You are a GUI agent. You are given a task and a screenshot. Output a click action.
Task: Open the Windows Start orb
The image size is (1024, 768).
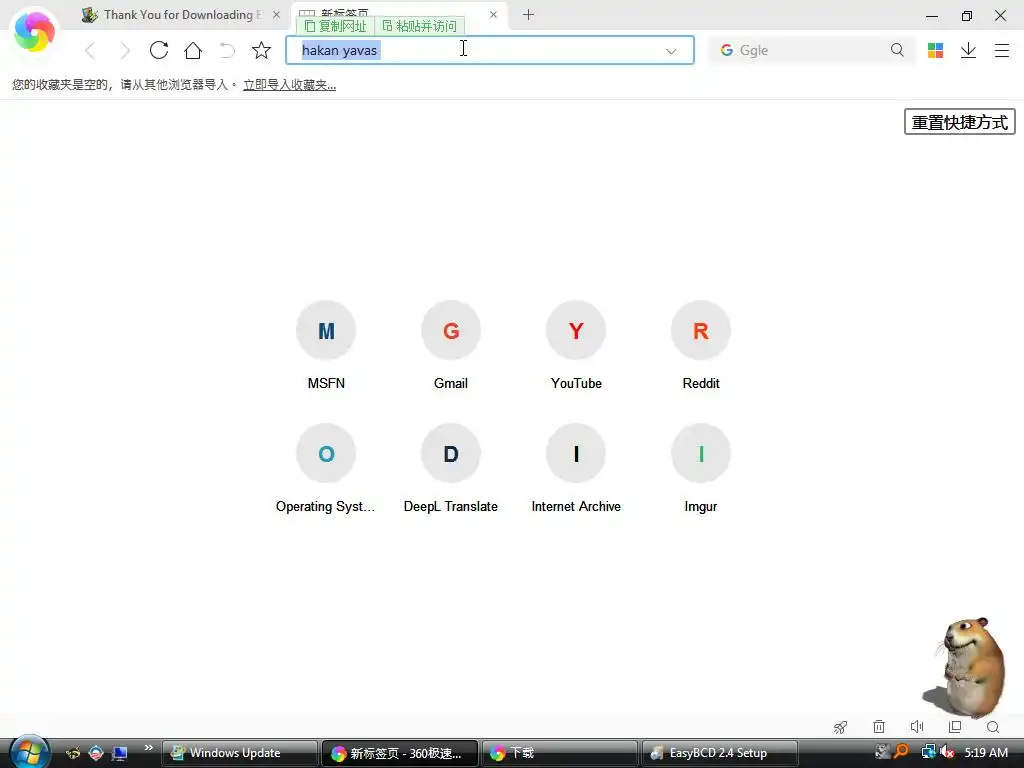[x=29, y=752]
